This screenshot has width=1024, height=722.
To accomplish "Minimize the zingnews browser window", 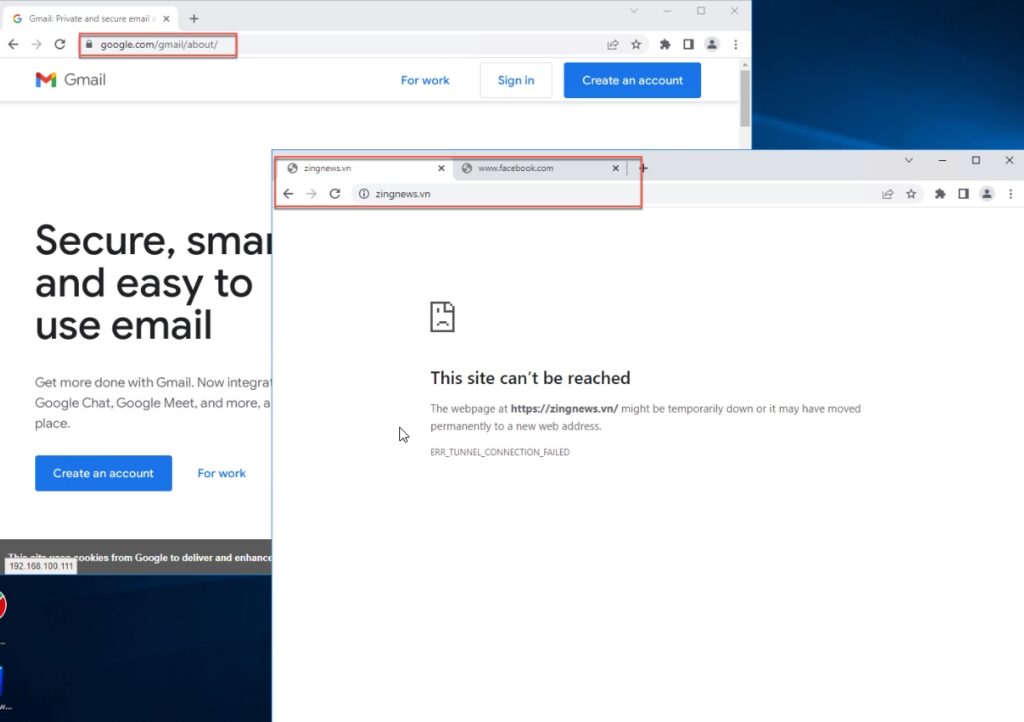I will click(x=942, y=161).
